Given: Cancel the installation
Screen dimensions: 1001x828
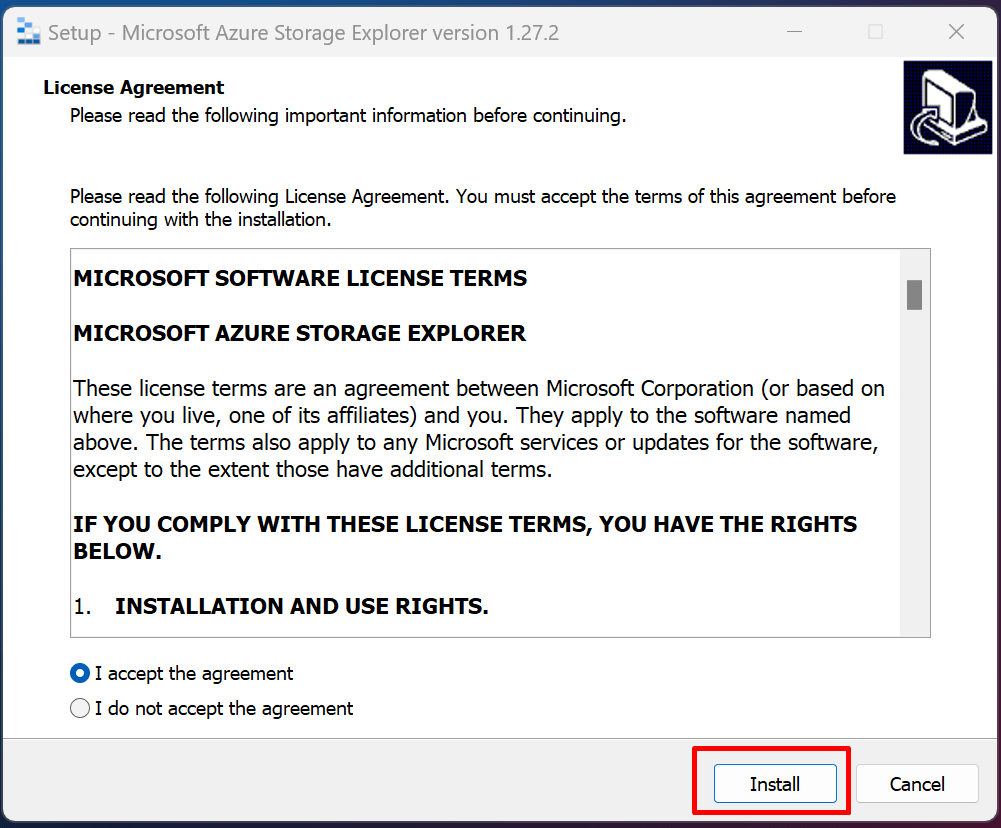Looking at the screenshot, I should click(x=916, y=783).
